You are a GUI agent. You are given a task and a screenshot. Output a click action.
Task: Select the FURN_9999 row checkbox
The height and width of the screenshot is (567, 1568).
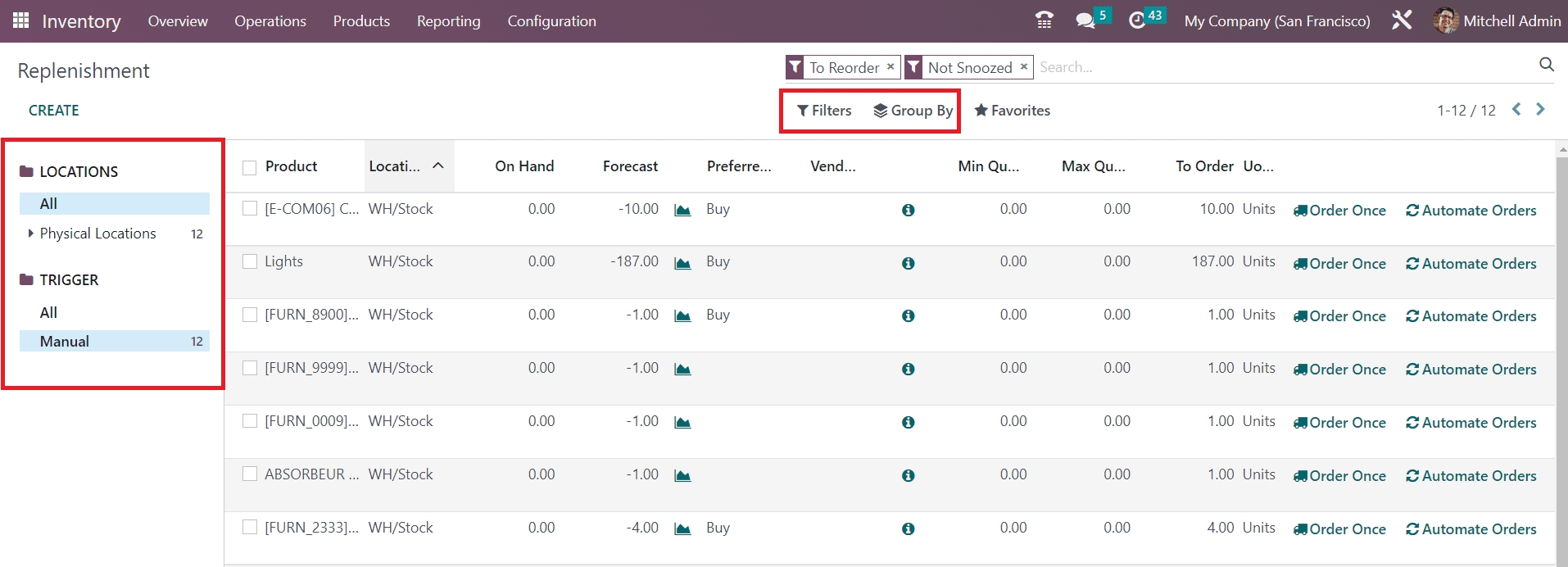(250, 368)
